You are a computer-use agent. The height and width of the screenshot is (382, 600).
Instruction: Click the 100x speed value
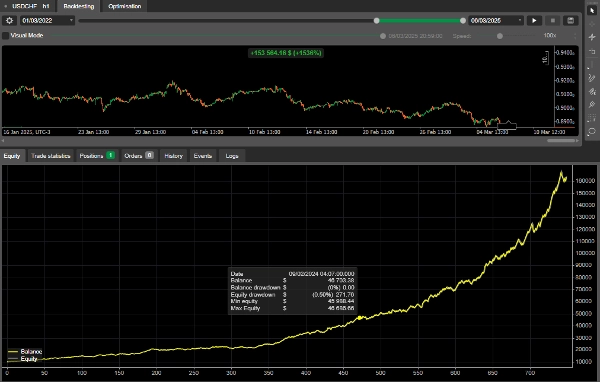[x=549, y=36]
